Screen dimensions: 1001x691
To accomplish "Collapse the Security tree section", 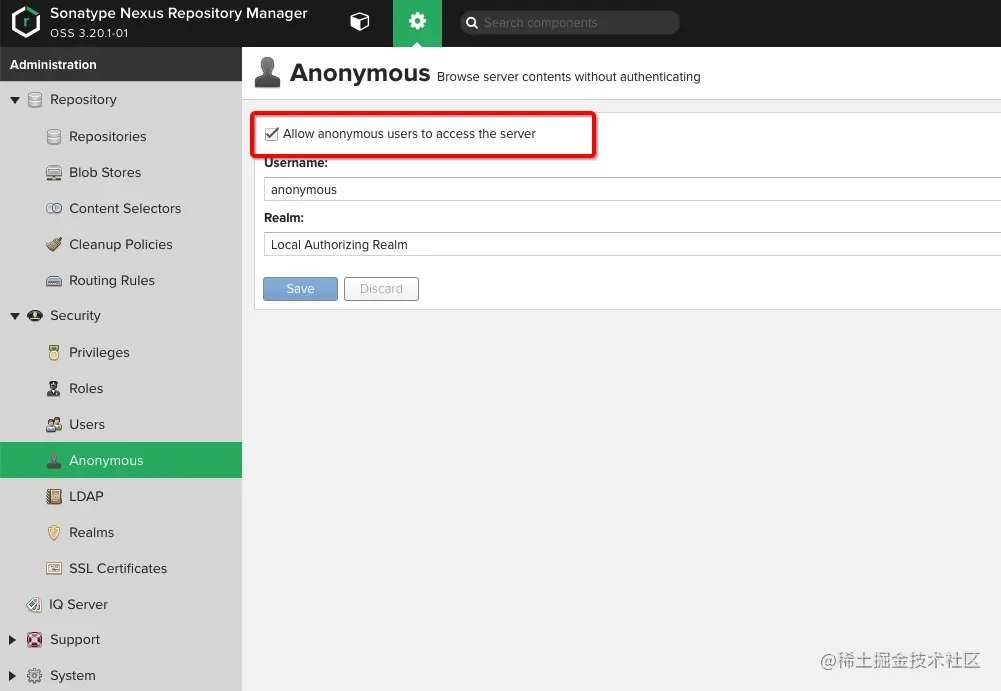I will pyautogui.click(x=15, y=316).
